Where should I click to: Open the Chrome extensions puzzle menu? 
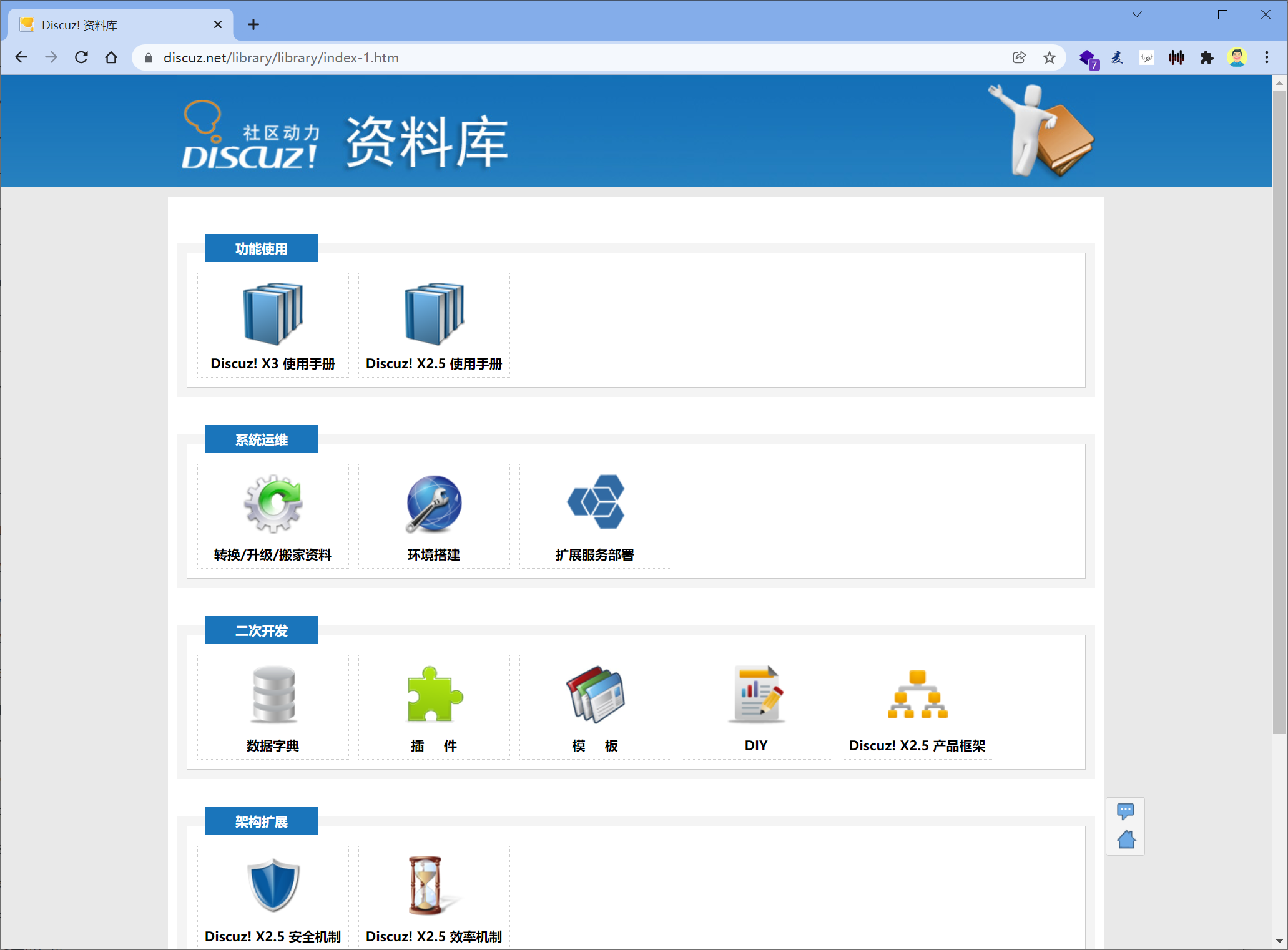pyautogui.click(x=1206, y=57)
